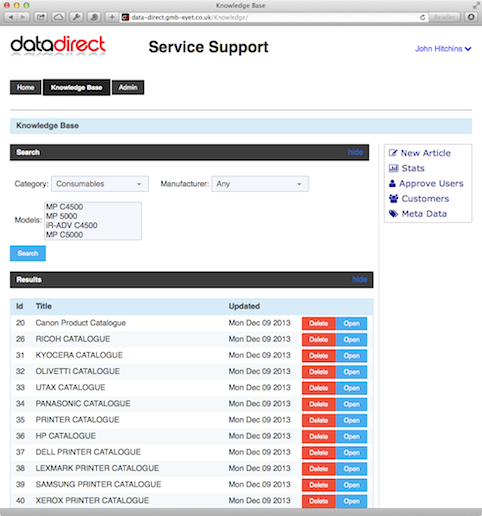The height and width of the screenshot is (516, 482).
Task: Hide the Search panel
Action: 355,152
